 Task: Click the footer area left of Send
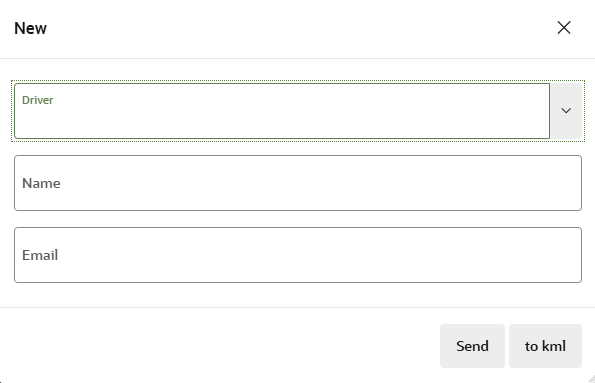click(220, 346)
